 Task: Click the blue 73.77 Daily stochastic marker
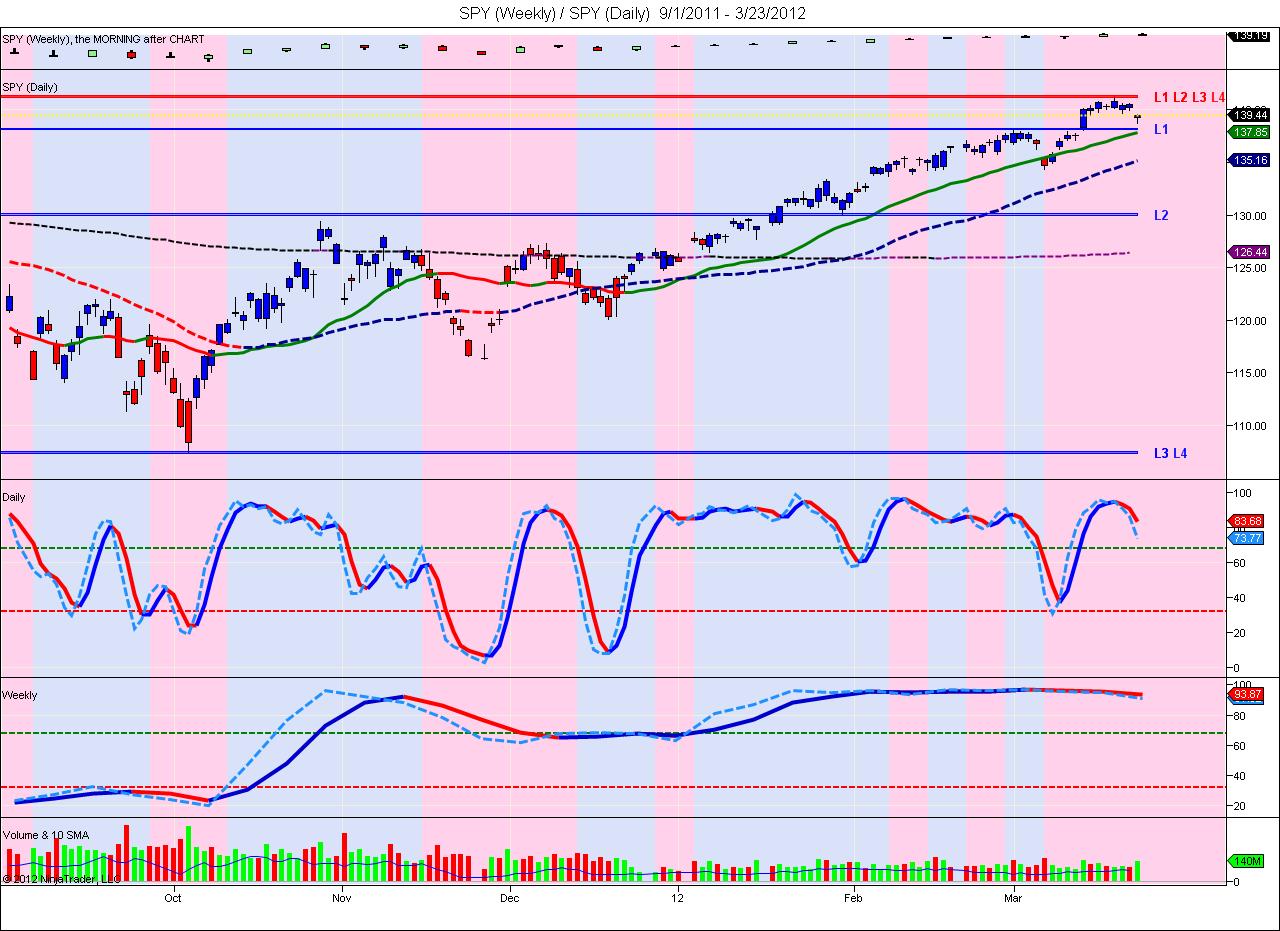(1248, 538)
